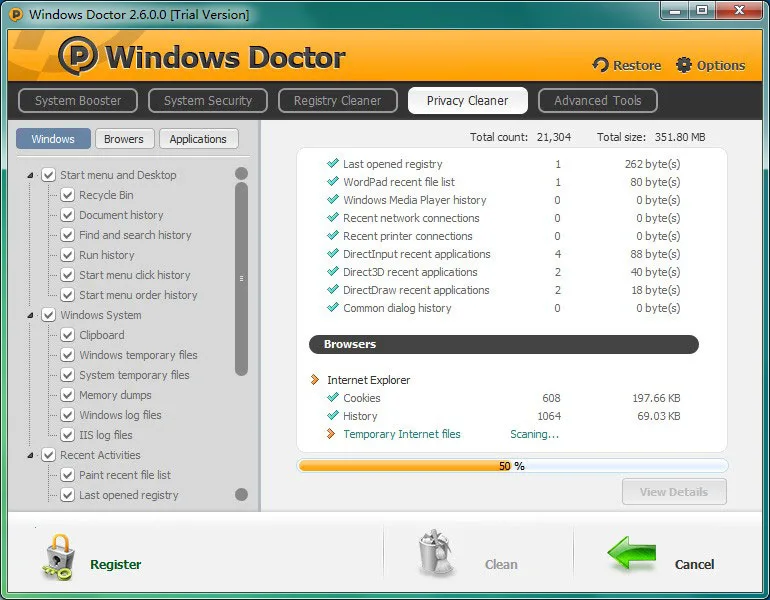770x600 pixels.
Task: Open the System Booster section
Action: pos(78,101)
